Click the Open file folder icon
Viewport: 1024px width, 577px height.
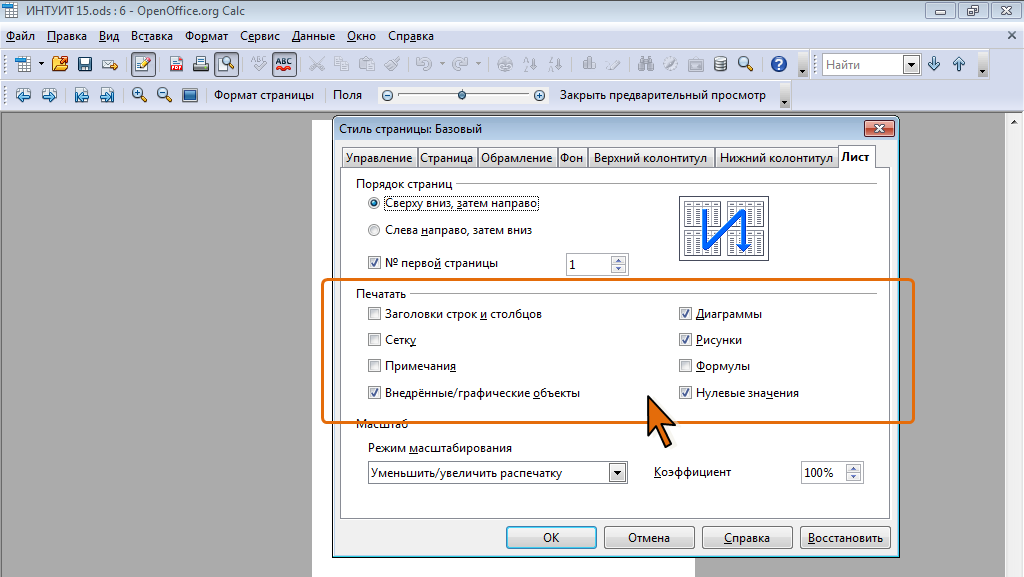[60, 64]
